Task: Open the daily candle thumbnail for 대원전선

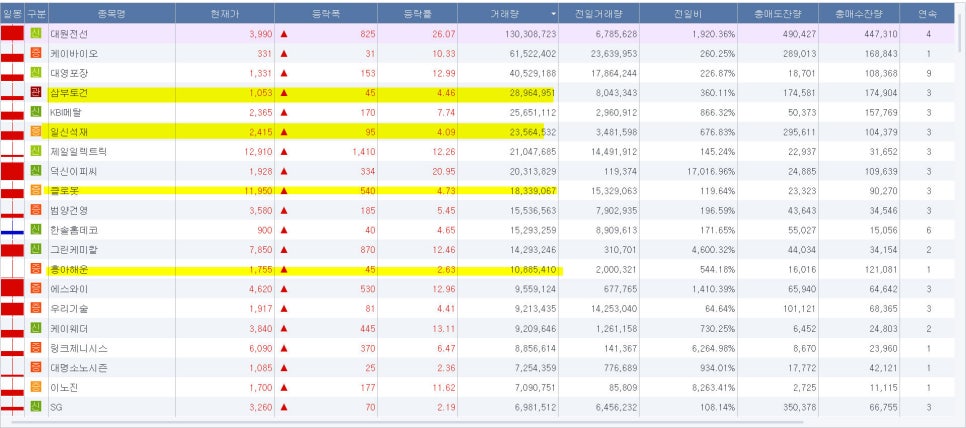Action: [x=12, y=33]
